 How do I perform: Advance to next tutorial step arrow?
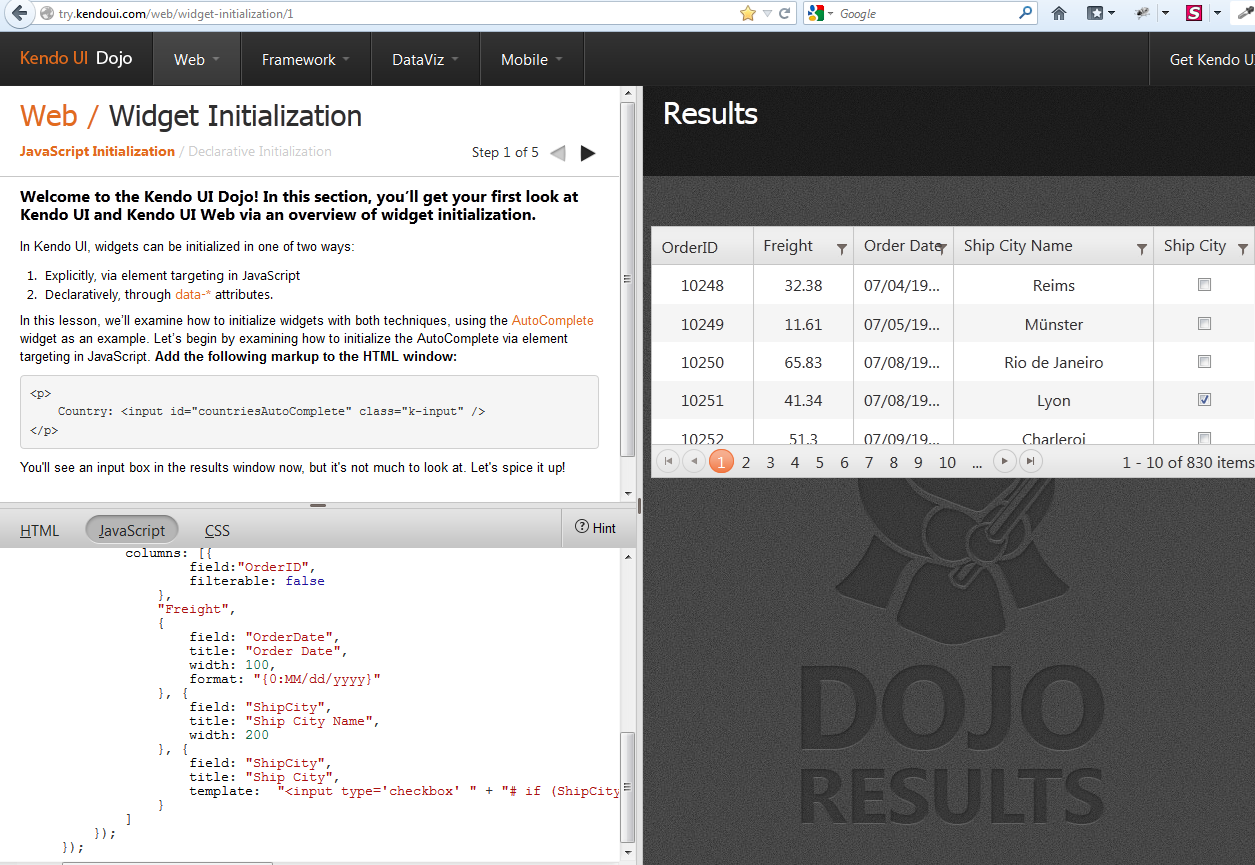588,152
